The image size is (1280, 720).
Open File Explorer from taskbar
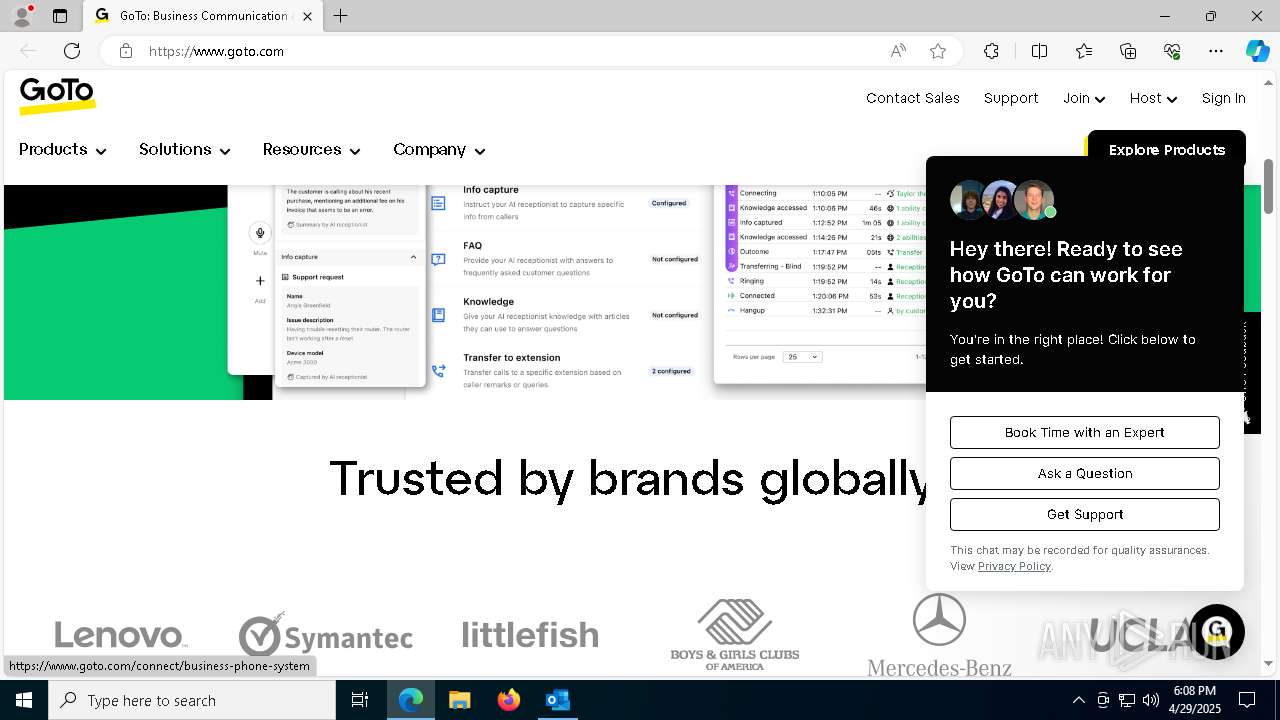point(459,700)
